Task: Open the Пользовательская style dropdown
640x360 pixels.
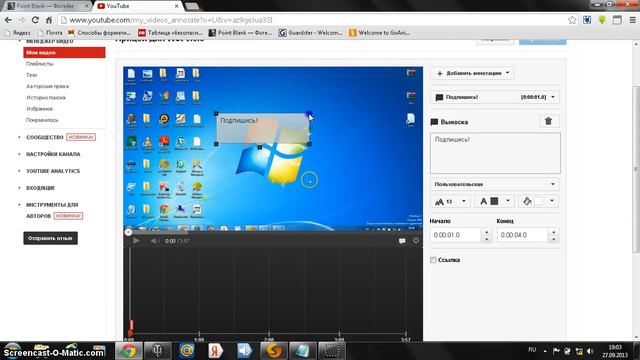Action: 495,184
